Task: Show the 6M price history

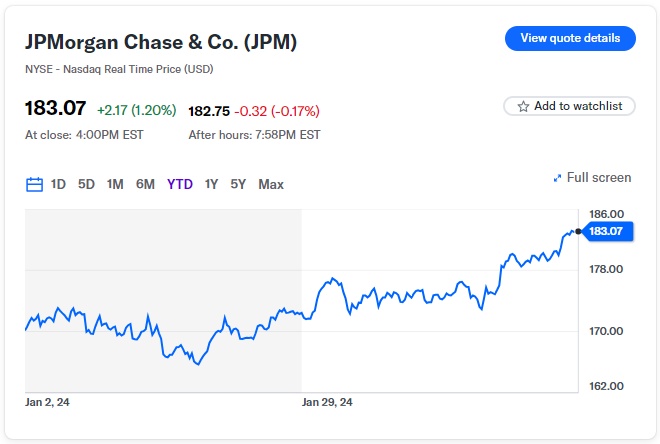Action: 145,184
